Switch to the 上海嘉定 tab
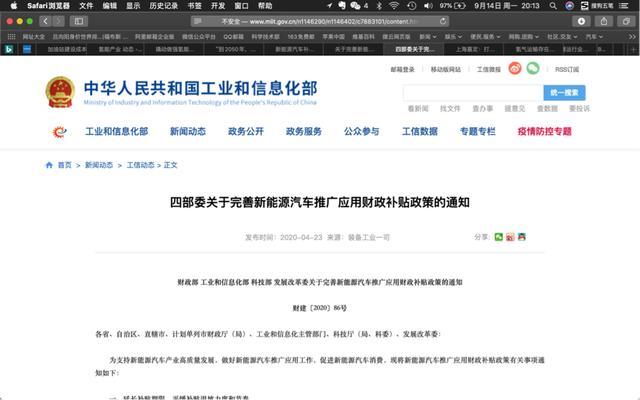 click(x=475, y=49)
